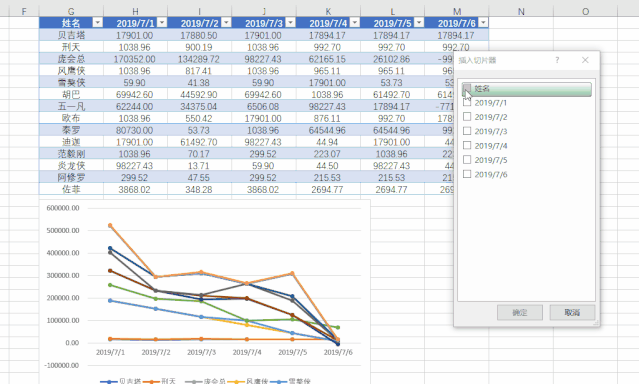The image size is (639, 384).
Task: Select the 2019/7/4 slicer checkbox
Action: pos(467,145)
